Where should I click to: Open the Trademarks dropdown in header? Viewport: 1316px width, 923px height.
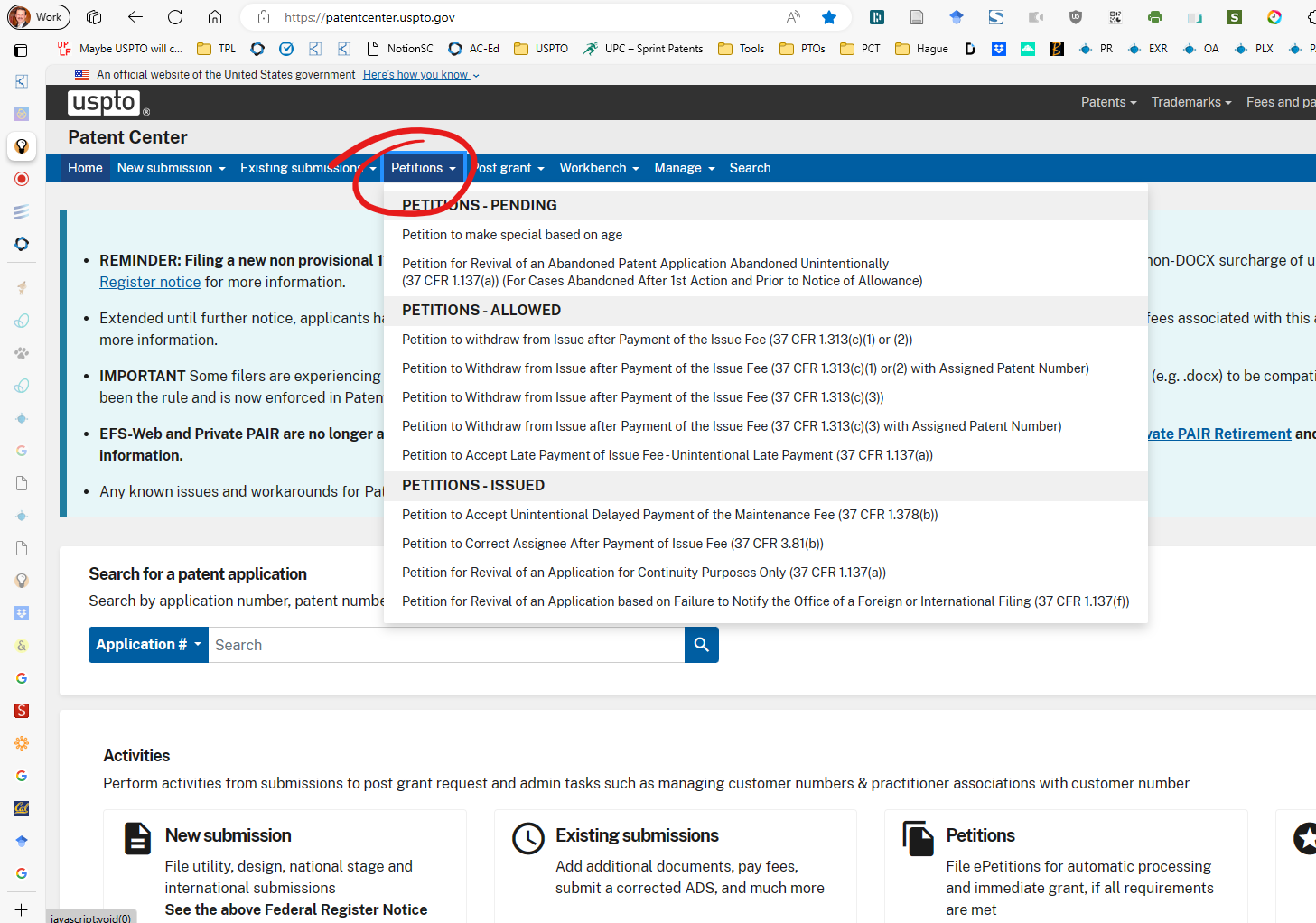[x=1190, y=102]
